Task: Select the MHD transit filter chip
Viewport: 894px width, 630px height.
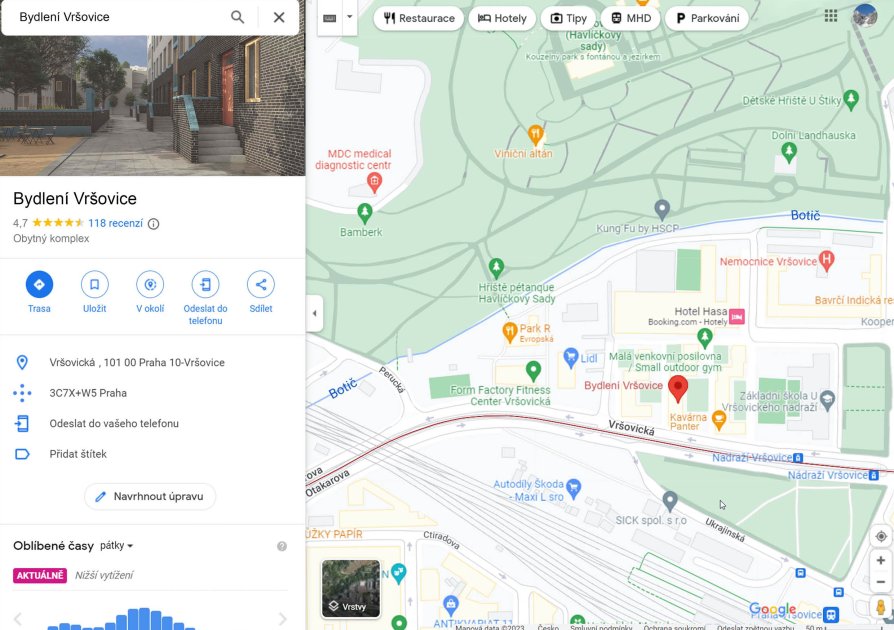Action: (631, 18)
